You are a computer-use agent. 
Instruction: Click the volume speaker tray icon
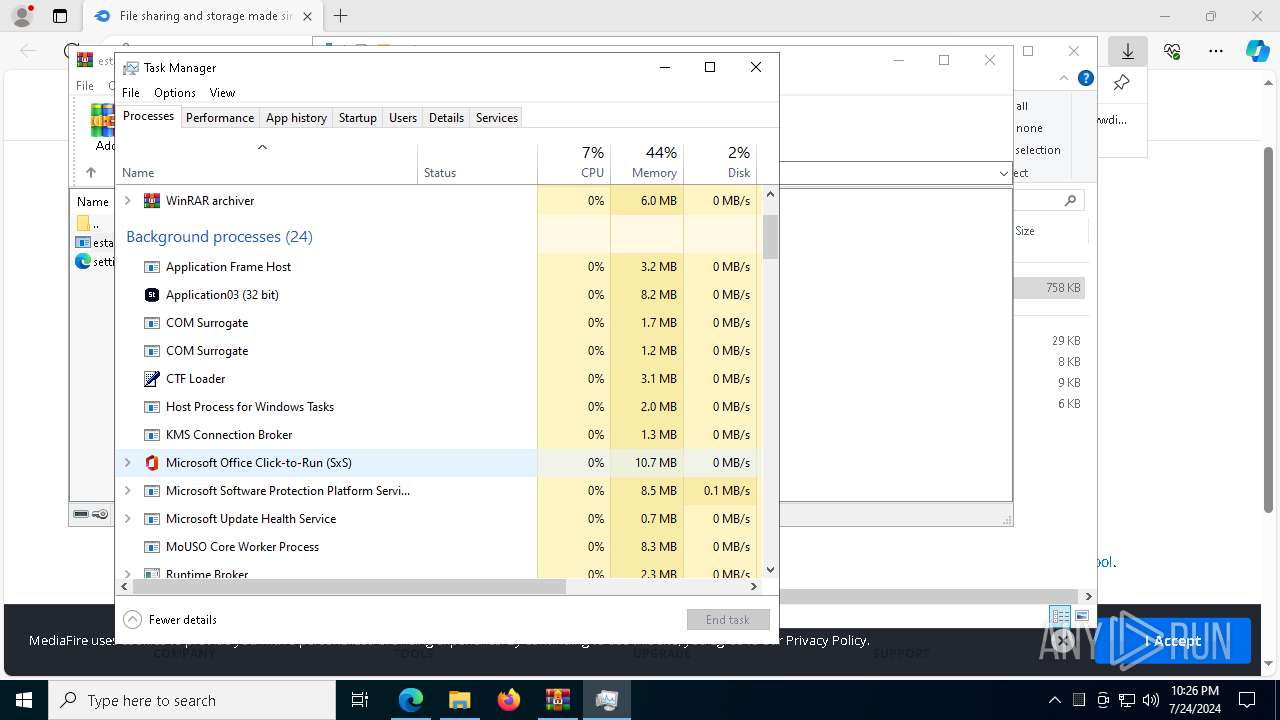(1151, 700)
